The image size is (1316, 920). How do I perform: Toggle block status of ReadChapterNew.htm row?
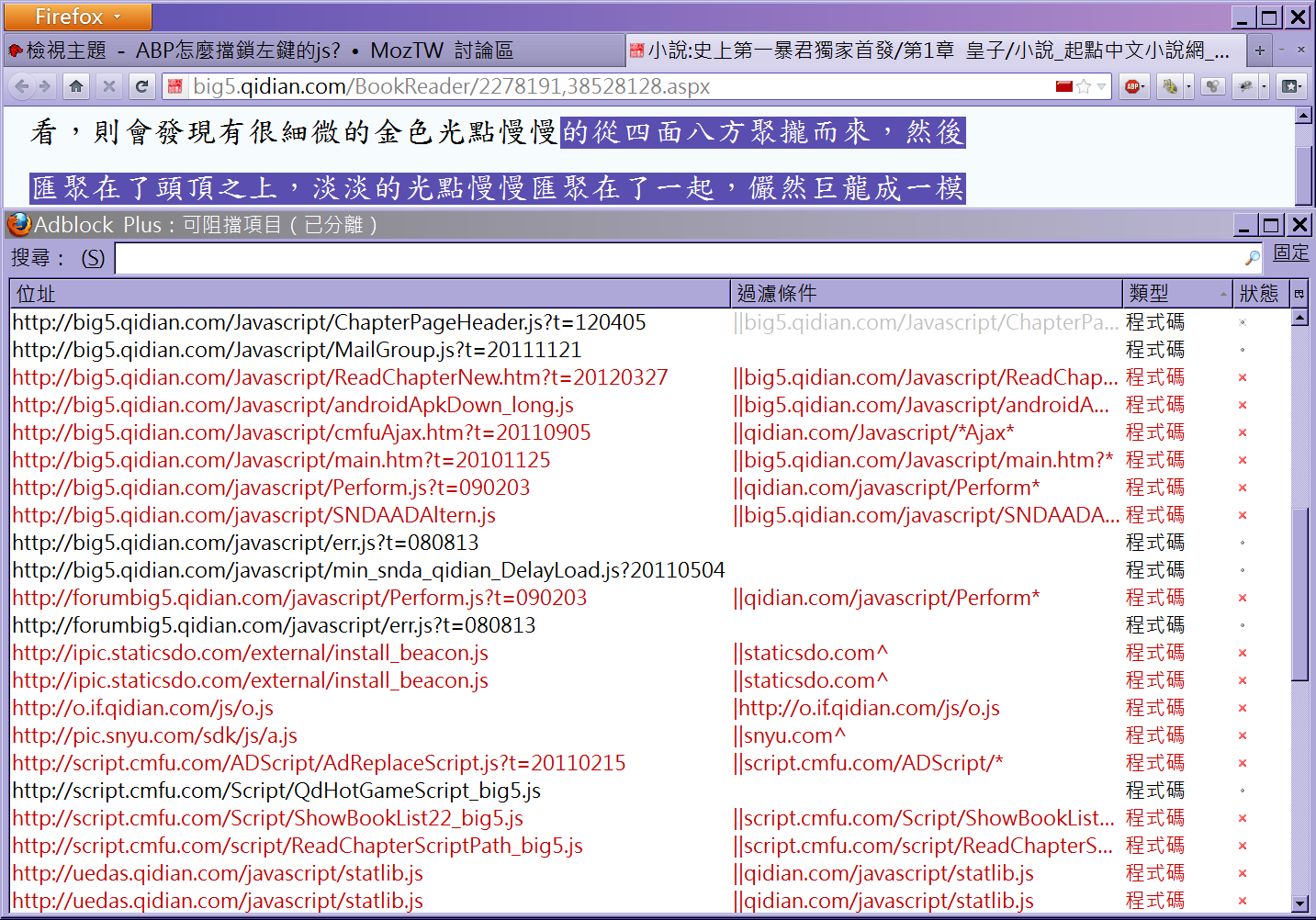click(1243, 377)
